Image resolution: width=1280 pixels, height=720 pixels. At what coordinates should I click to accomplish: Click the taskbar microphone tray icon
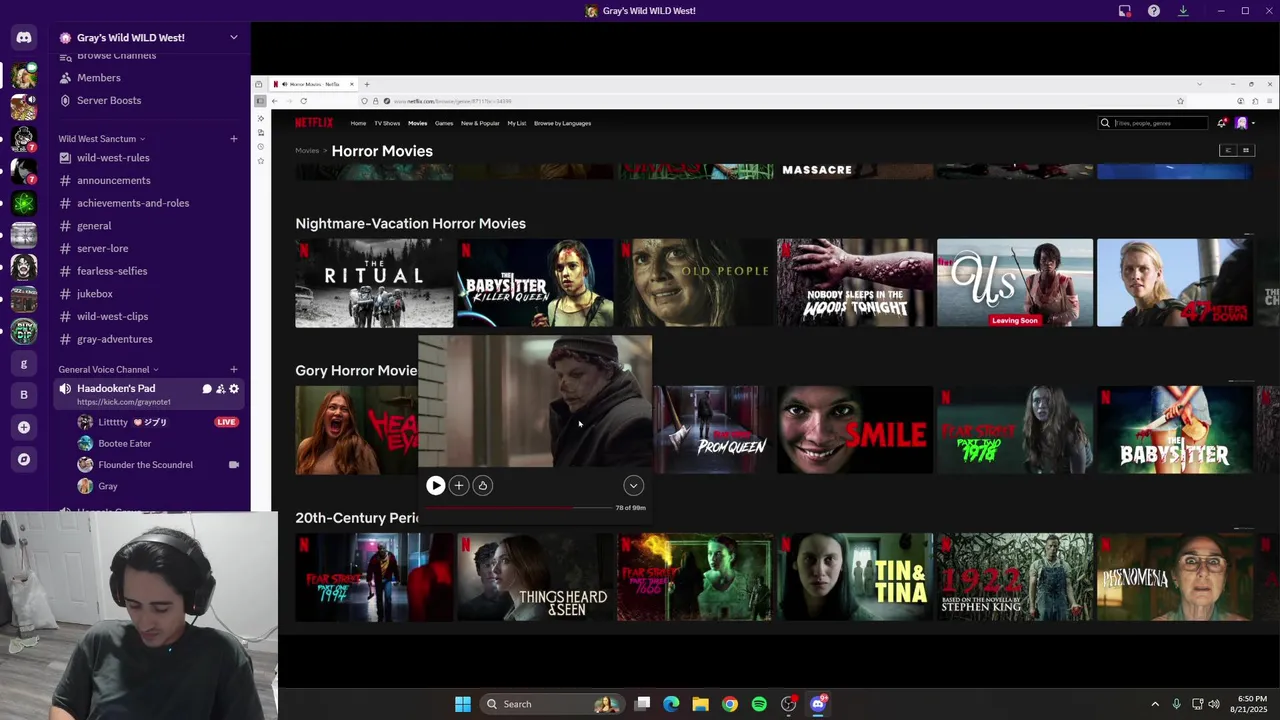click(x=1176, y=704)
